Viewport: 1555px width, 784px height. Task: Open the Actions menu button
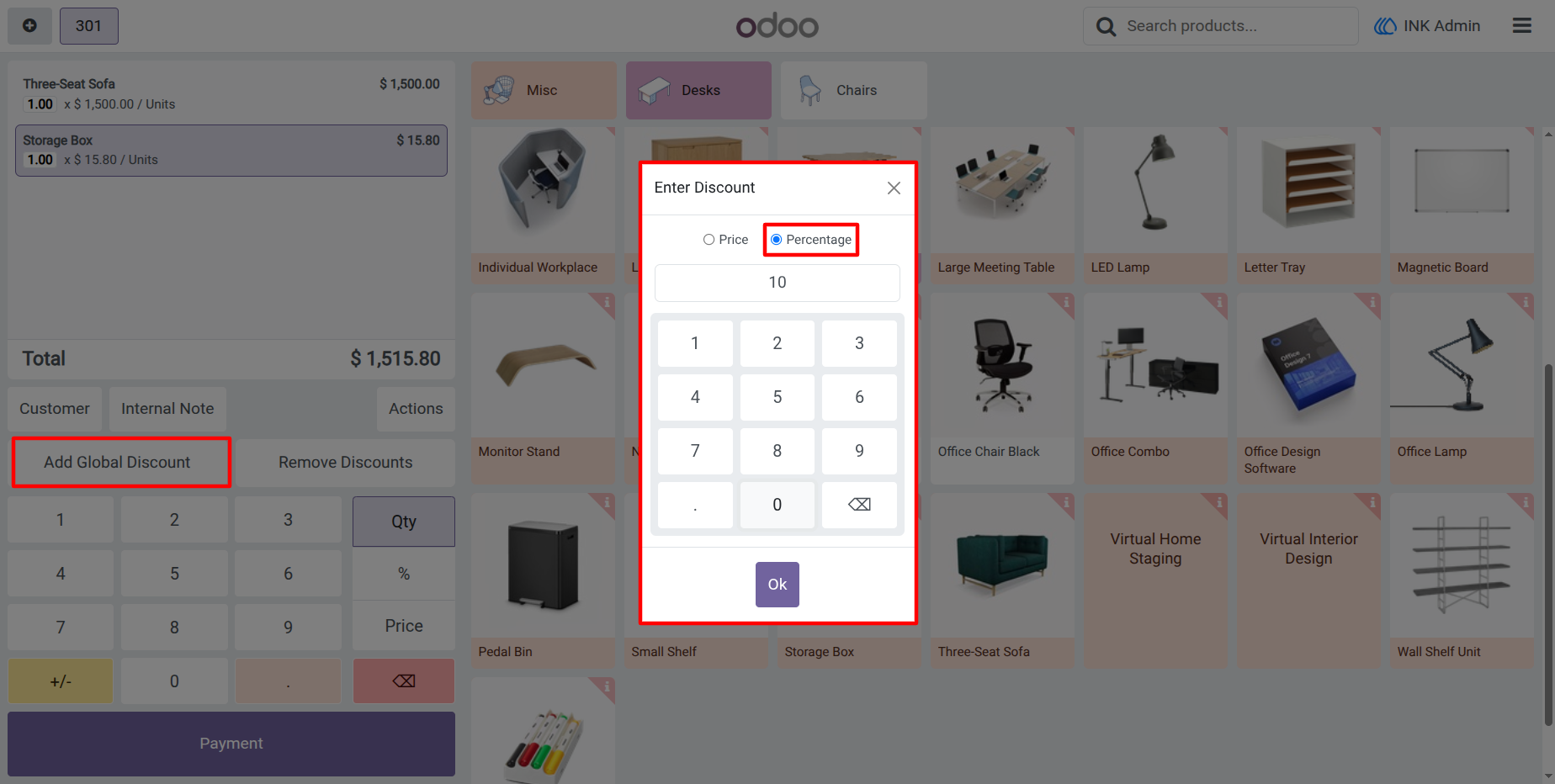point(416,409)
